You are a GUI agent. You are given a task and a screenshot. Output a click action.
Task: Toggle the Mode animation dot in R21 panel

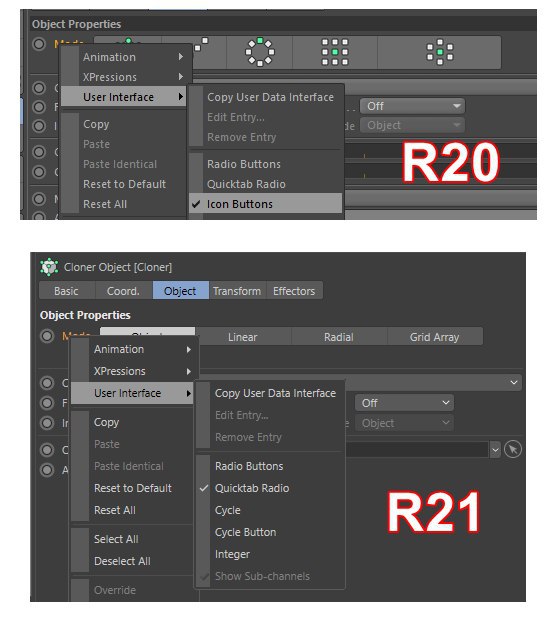click(47, 336)
